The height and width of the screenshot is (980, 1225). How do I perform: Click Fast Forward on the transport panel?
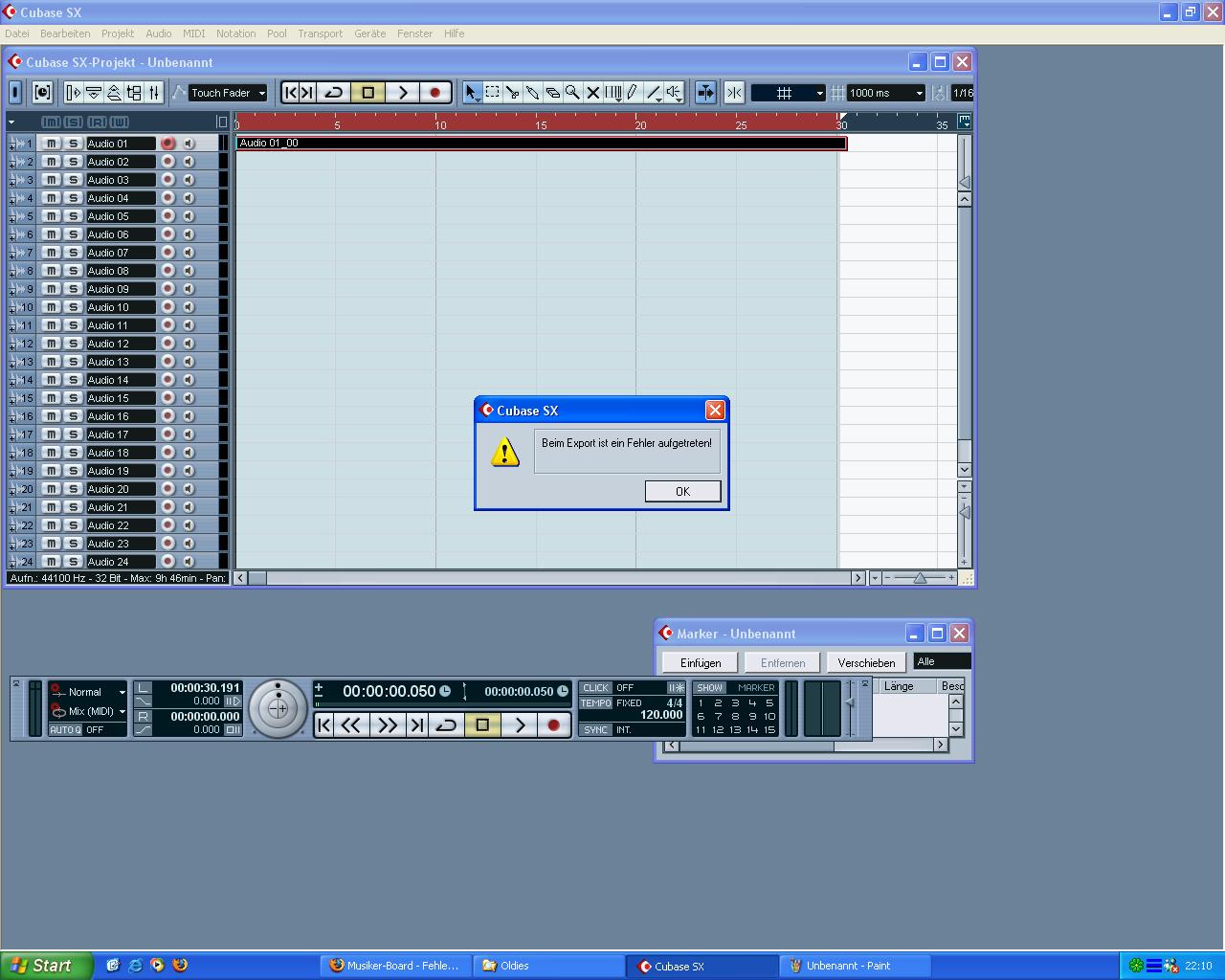387,725
